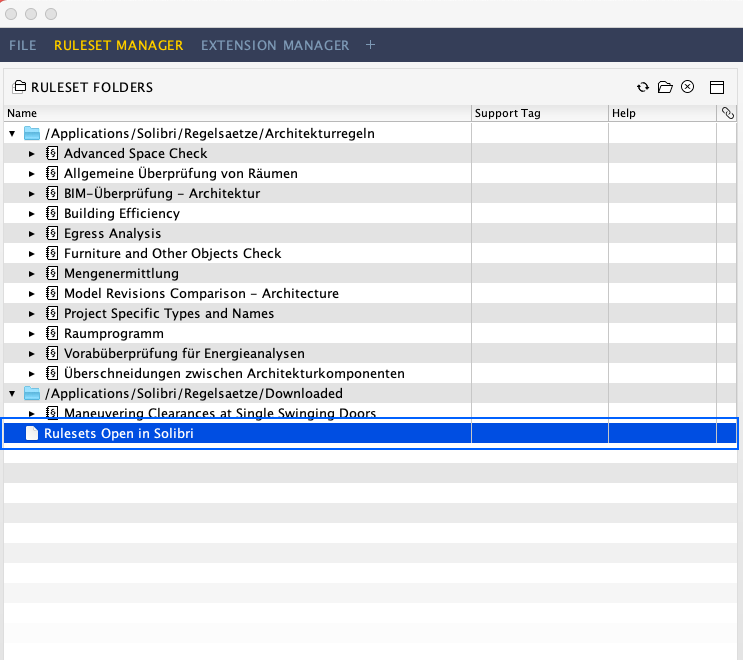Expand Advanced Space Check
The height and width of the screenshot is (660, 743).
[x=32, y=154]
